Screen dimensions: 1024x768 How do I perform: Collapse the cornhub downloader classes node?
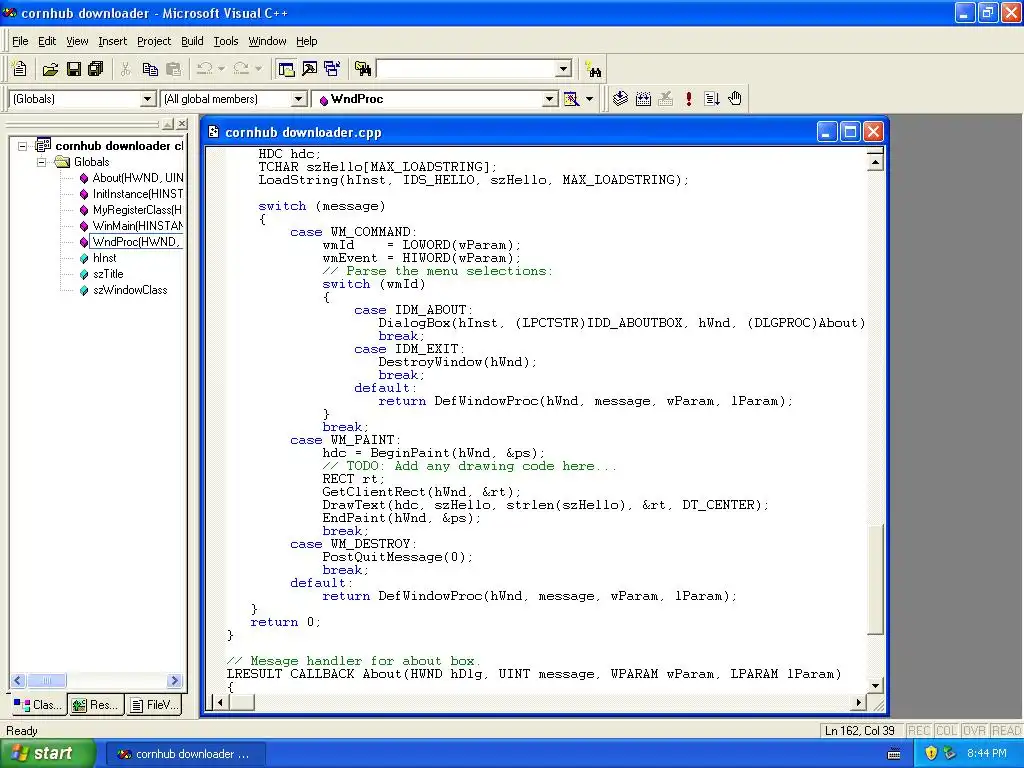pyautogui.click(x=23, y=146)
